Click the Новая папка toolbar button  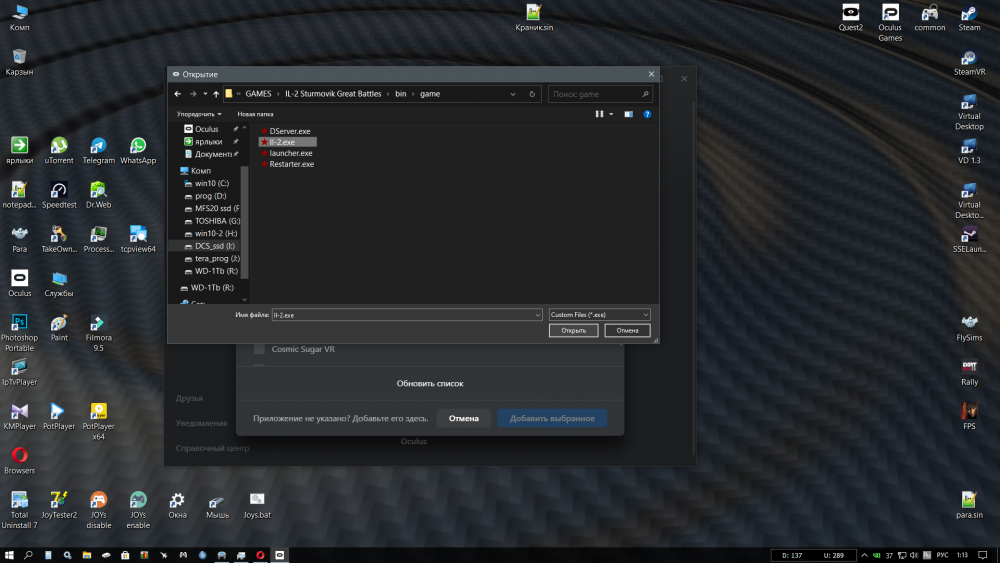coord(255,114)
